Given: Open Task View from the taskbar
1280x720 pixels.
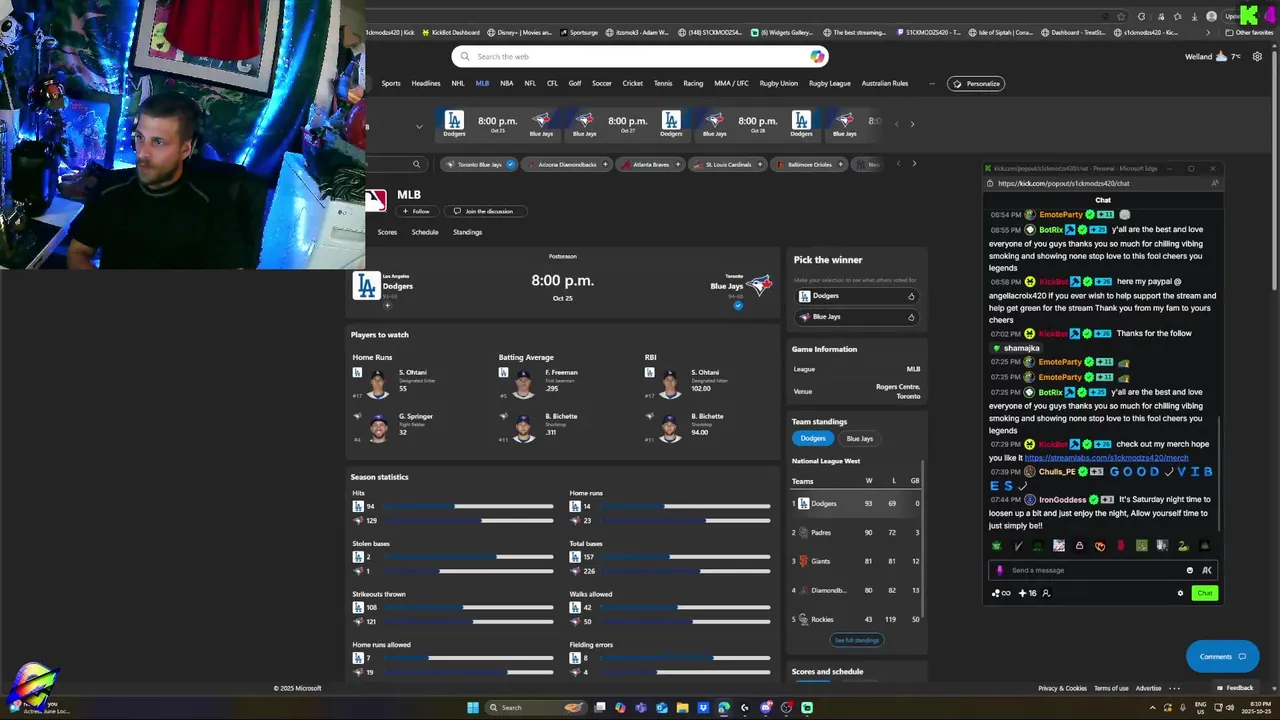Looking at the screenshot, I should tap(600, 708).
